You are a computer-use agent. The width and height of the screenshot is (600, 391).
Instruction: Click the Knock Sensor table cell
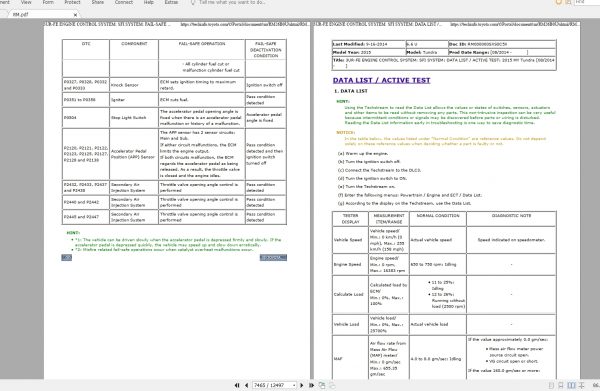[134, 85]
